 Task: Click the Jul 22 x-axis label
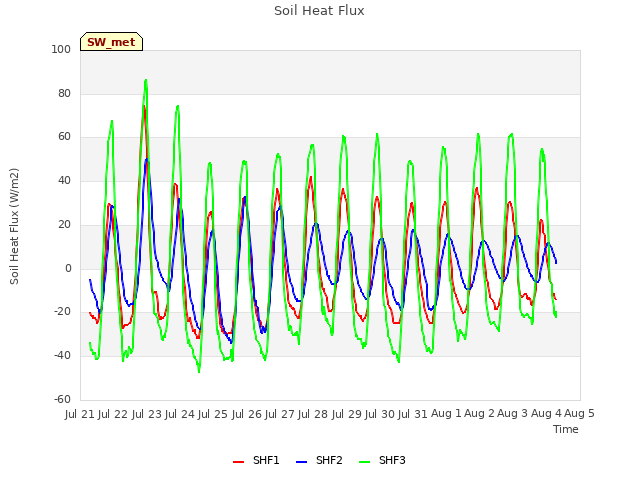pos(113,414)
